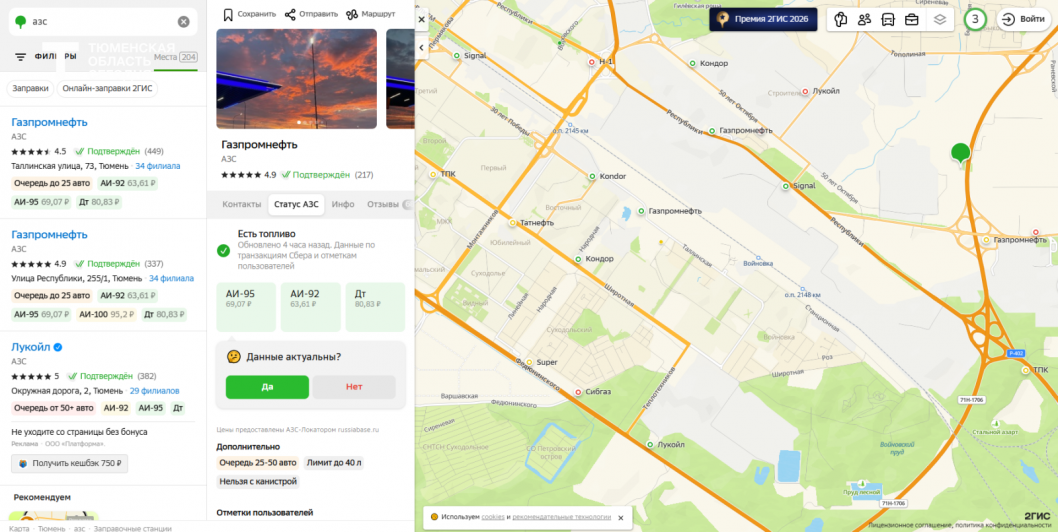Share the station using Отправить
The image size is (1058, 532).
(309, 14)
